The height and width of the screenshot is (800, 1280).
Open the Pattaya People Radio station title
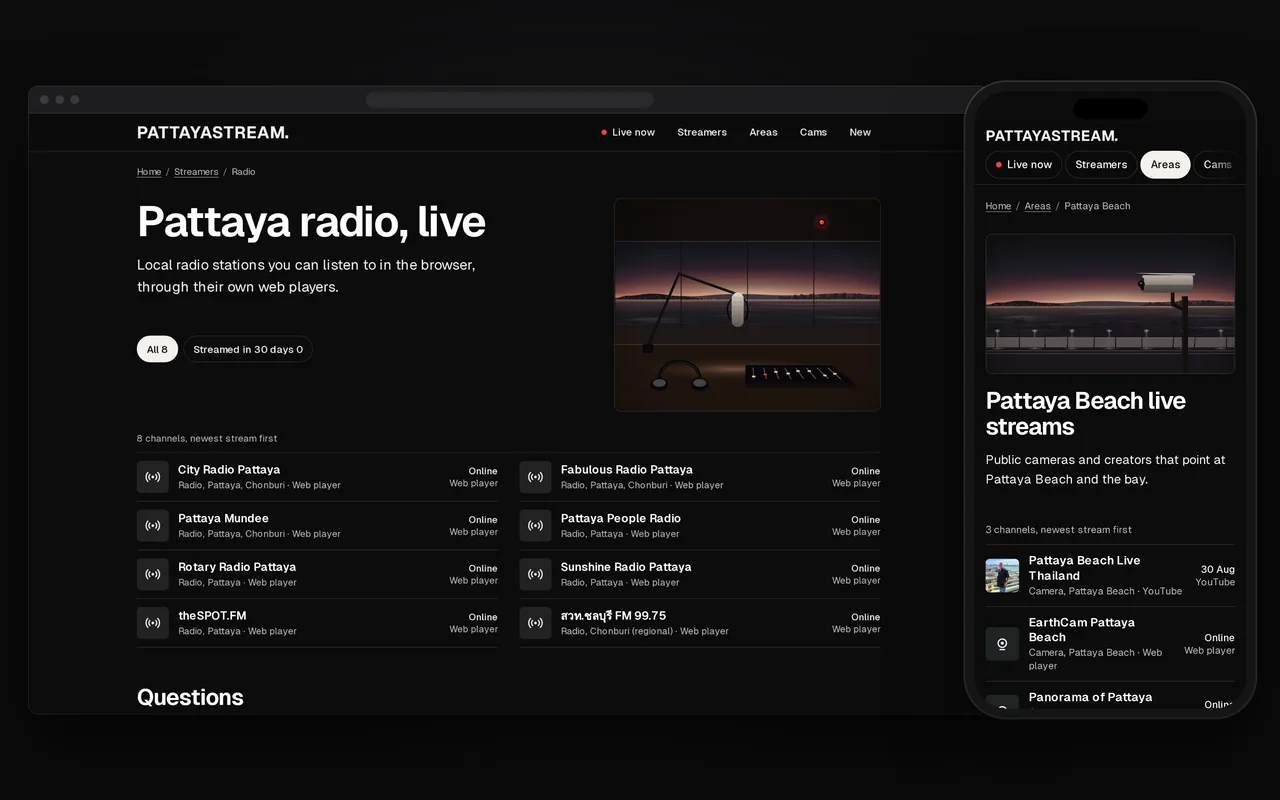pyautogui.click(x=621, y=518)
